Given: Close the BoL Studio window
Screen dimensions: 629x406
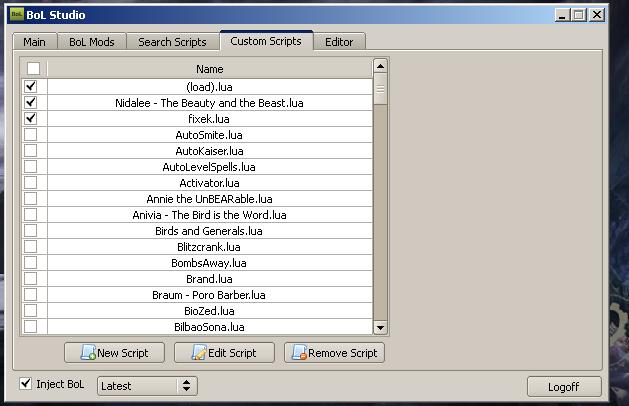Looking at the screenshot, I should click(597, 15).
